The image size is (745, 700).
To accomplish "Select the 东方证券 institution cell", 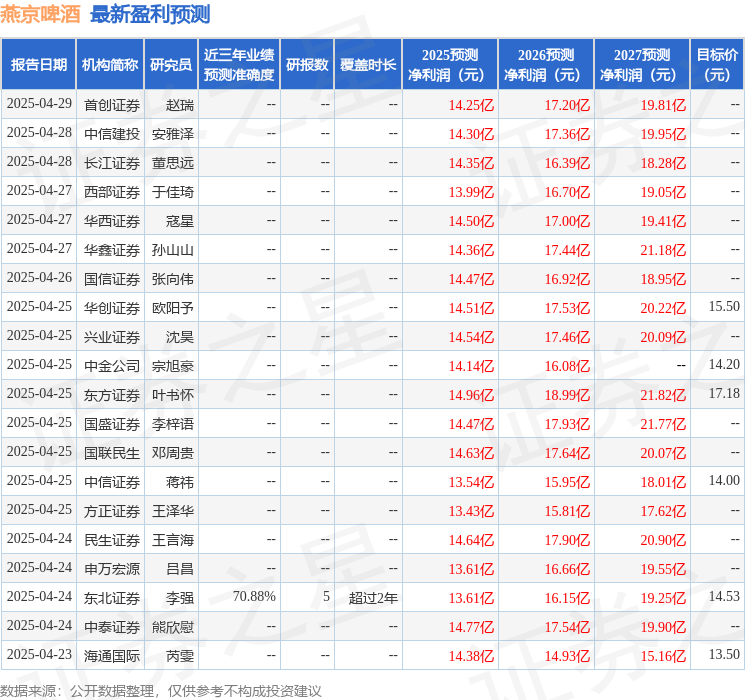I will coord(112,395).
